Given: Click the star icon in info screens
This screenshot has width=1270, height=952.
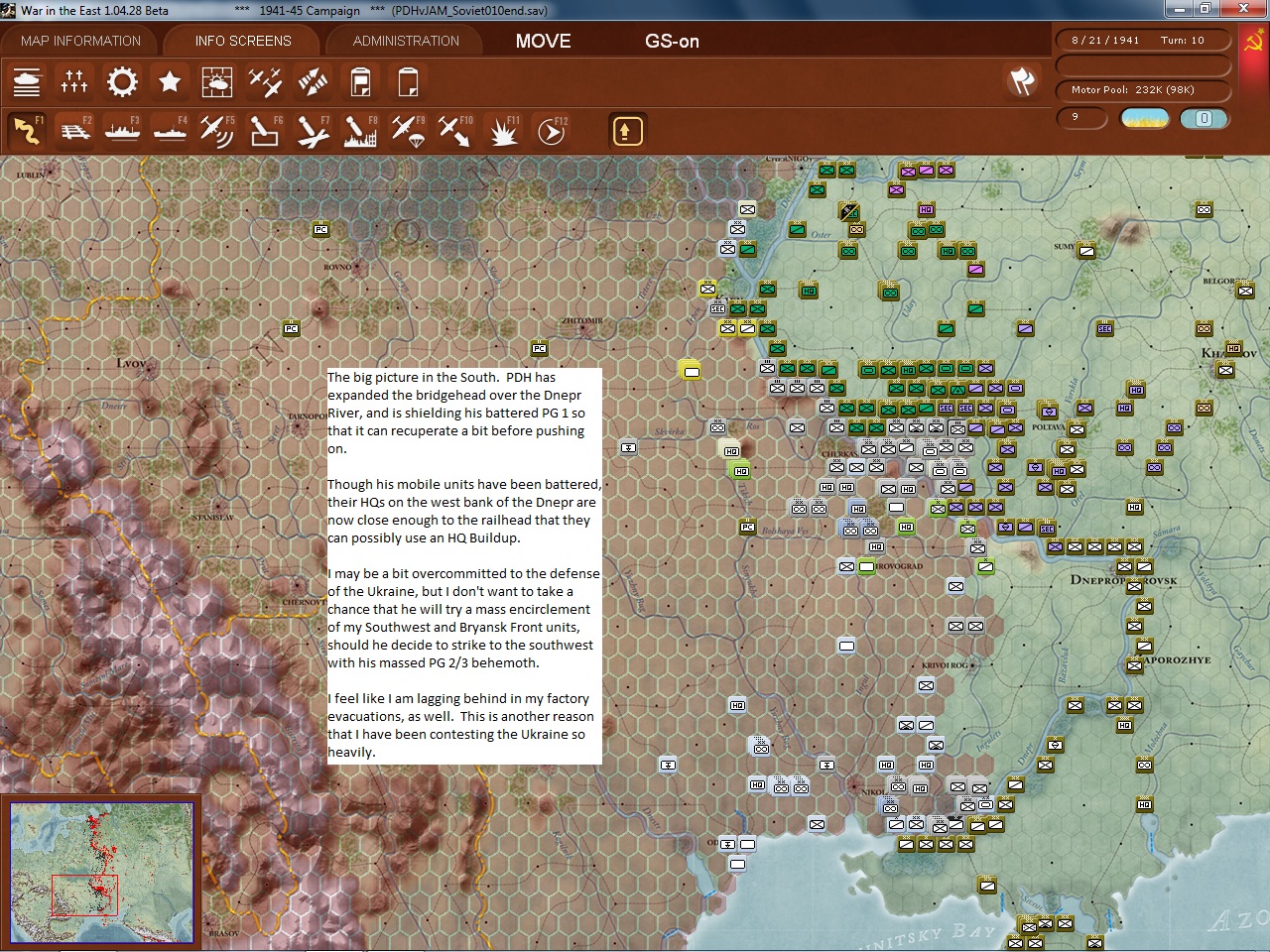Looking at the screenshot, I should coord(170,82).
